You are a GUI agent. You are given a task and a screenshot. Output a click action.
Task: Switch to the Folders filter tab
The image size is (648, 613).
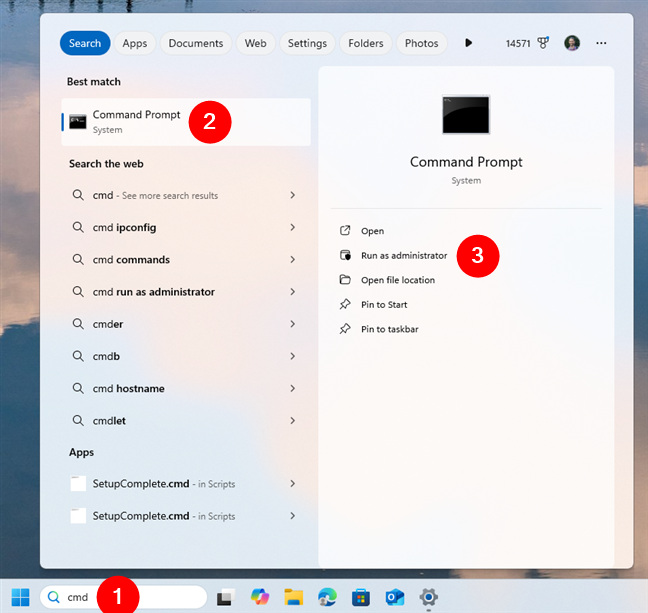click(366, 43)
